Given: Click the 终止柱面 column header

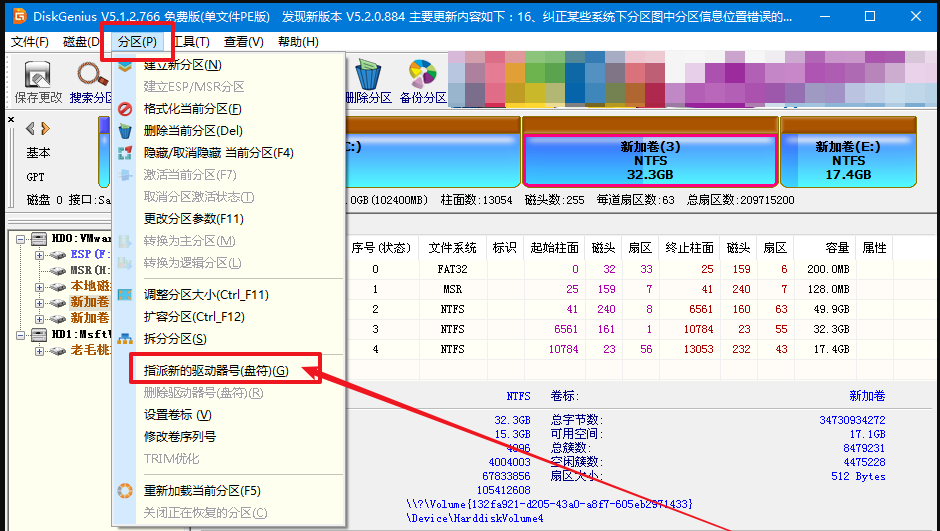Looking at the screenshot, I should coord(689,248).
